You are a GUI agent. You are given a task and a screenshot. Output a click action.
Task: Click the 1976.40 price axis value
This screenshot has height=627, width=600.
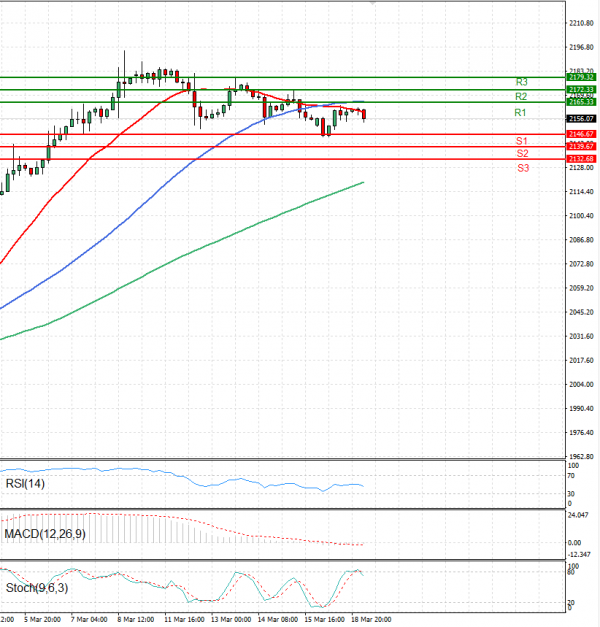pyautogui.click(x=581, y=433)
